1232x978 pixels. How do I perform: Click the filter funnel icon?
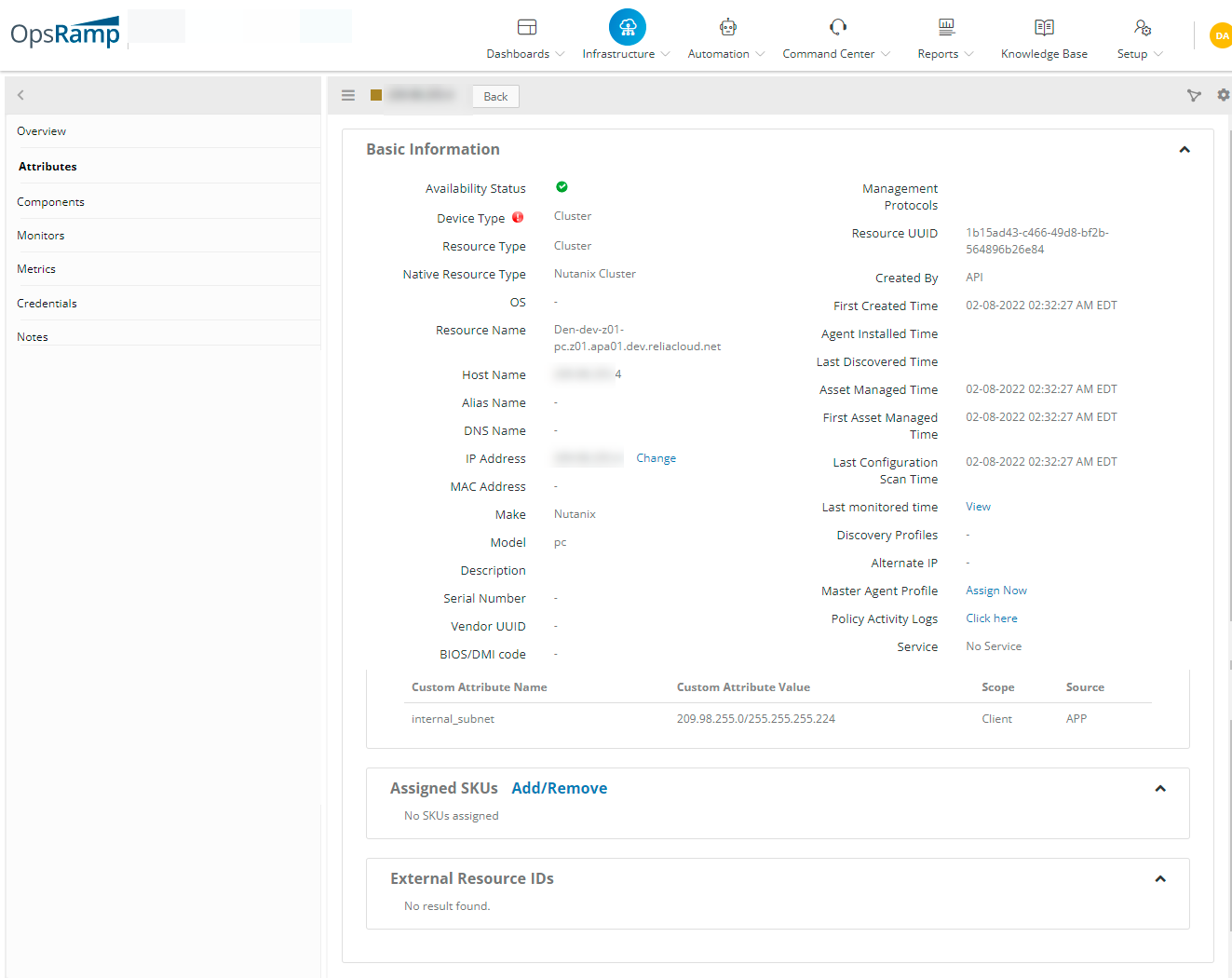click(1194, 95)
